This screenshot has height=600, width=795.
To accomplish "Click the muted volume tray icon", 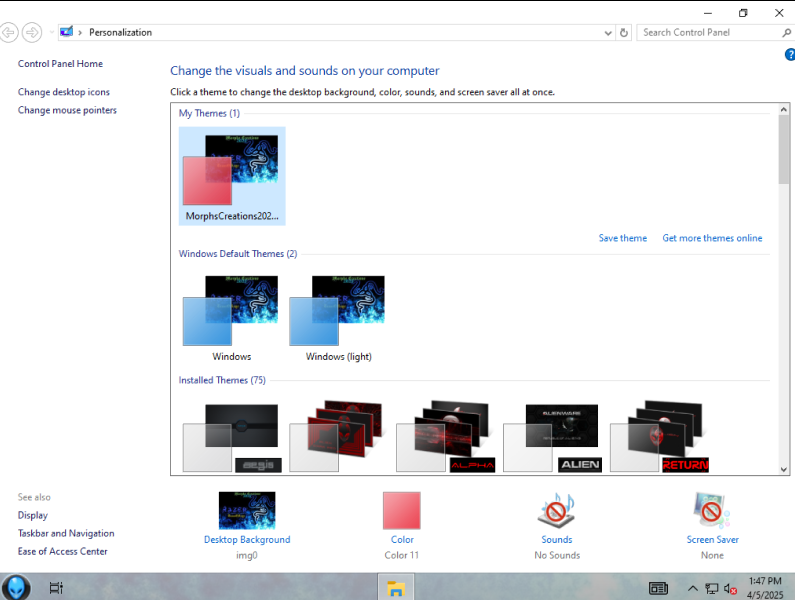I will [x=730, y=588].
